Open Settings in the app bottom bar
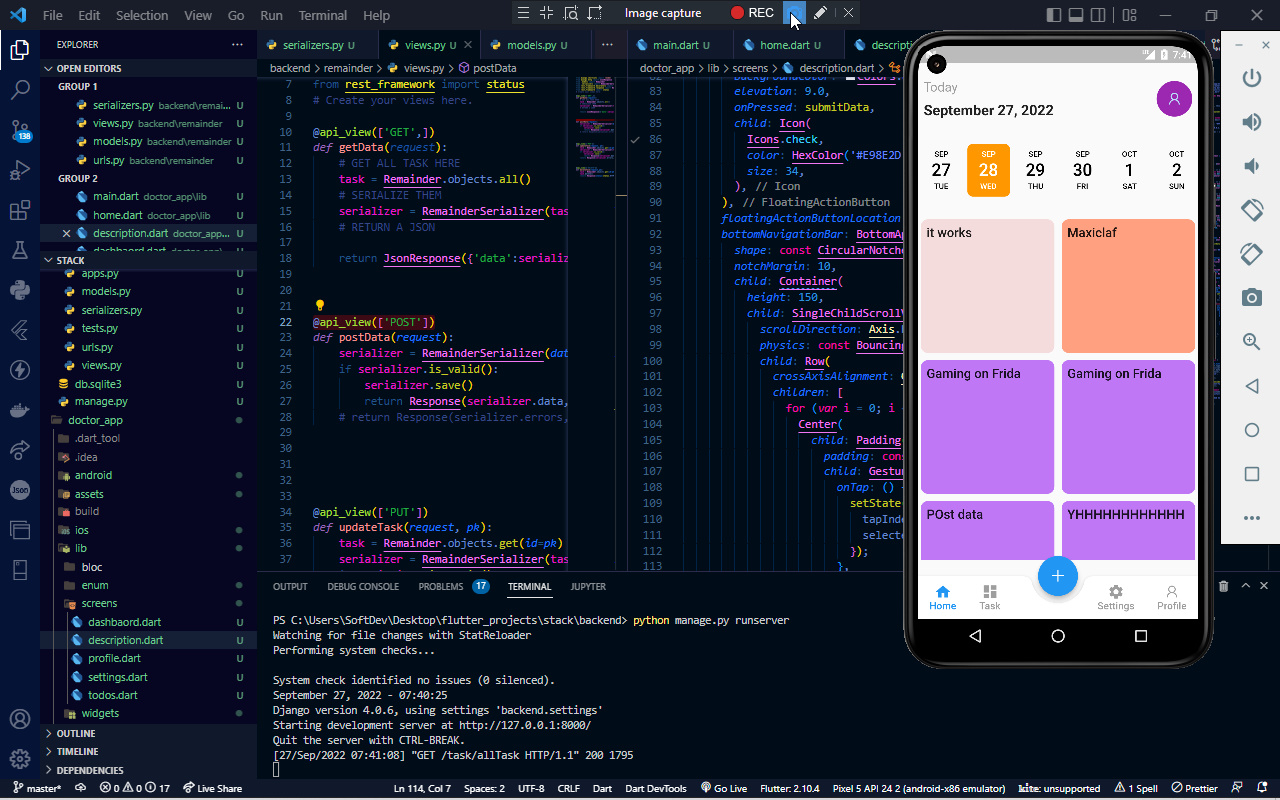 1116,597
